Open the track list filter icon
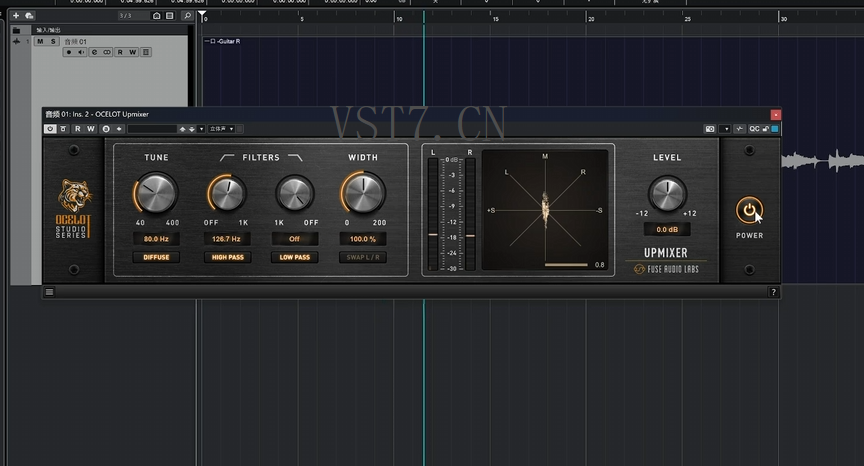Screen dimensions: 864x466 click(170, 15)
